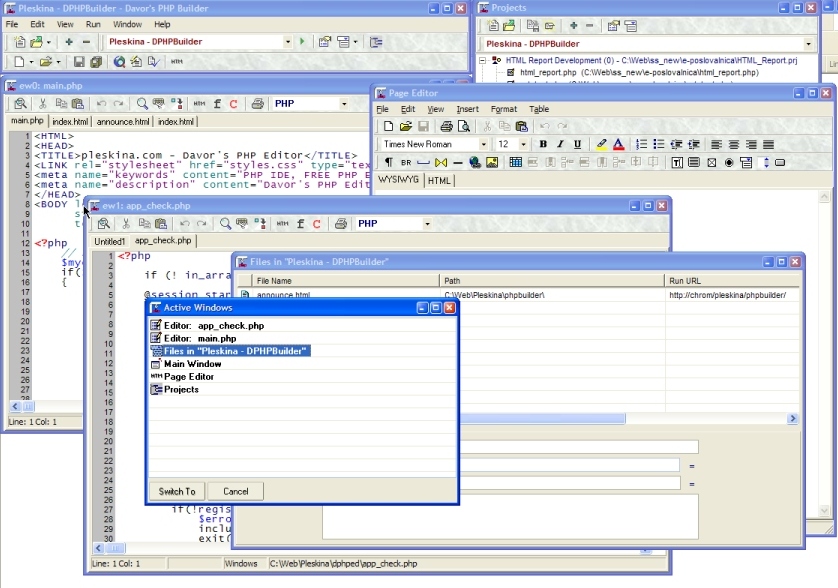Click the font color icon in Page Editor
838x588 pixels.
tap(618, 144)
